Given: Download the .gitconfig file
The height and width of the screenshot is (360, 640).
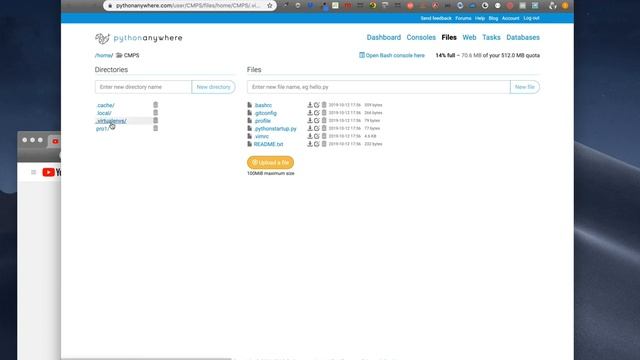Looking at the screenshot, I should point(310,113).
